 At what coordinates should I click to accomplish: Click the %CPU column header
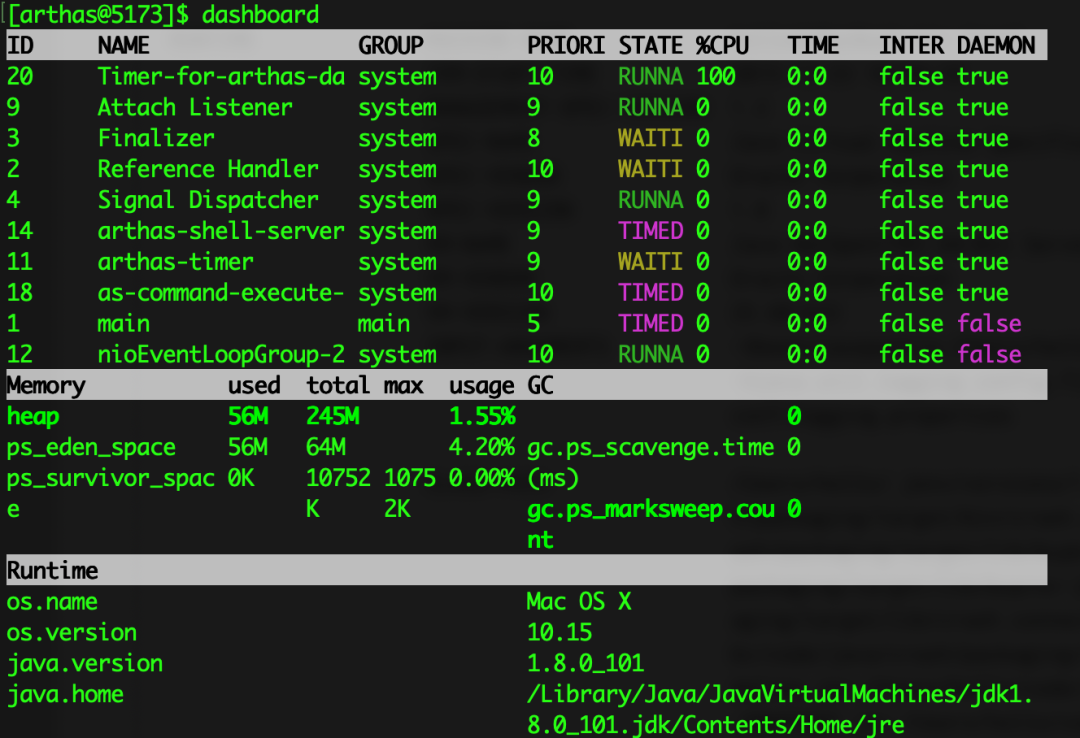(722, 46)
